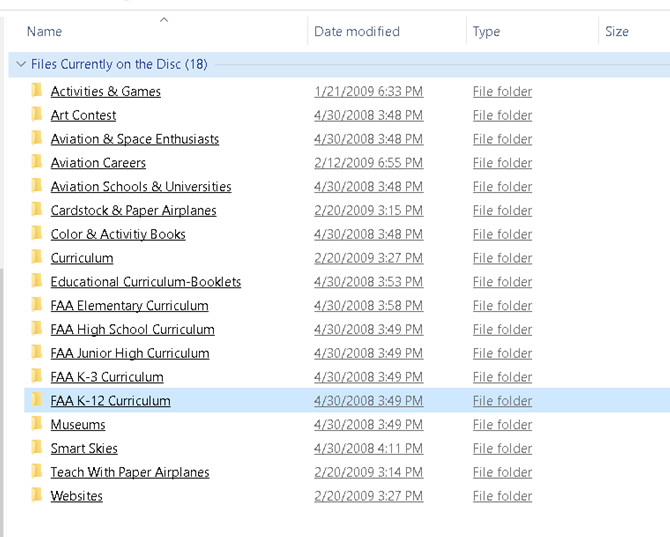Select the FAA K-3 Curriculum folder icon
The image size is (670, 537).
pyautogui.click(x=37, y=377)
